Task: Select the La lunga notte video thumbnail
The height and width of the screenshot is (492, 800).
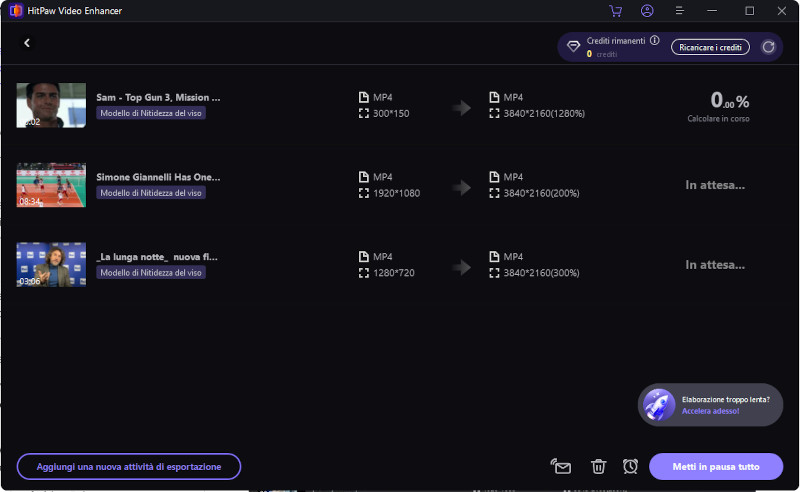Action: [51, 265]
